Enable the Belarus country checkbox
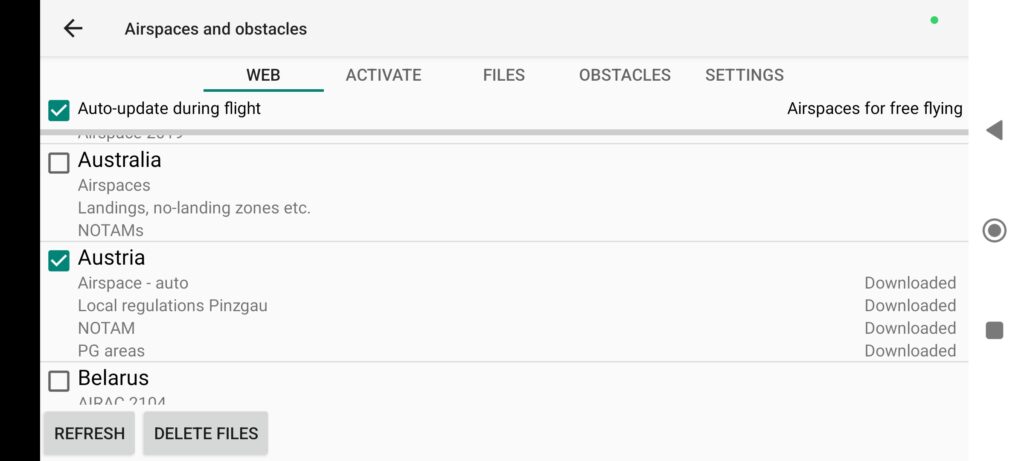This screenshot has height=461, width=1024. pos(59,381)
